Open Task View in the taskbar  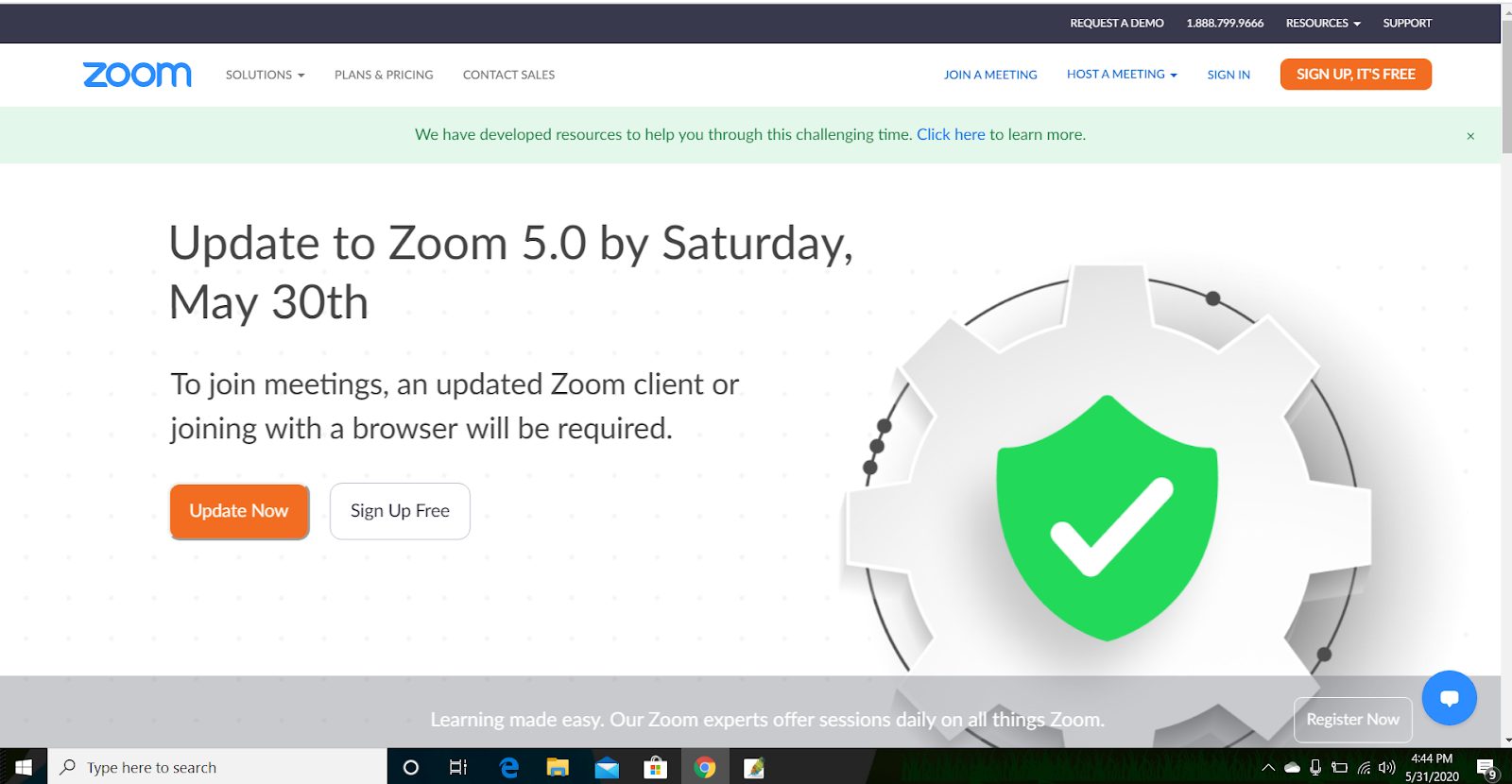point(458,767)
